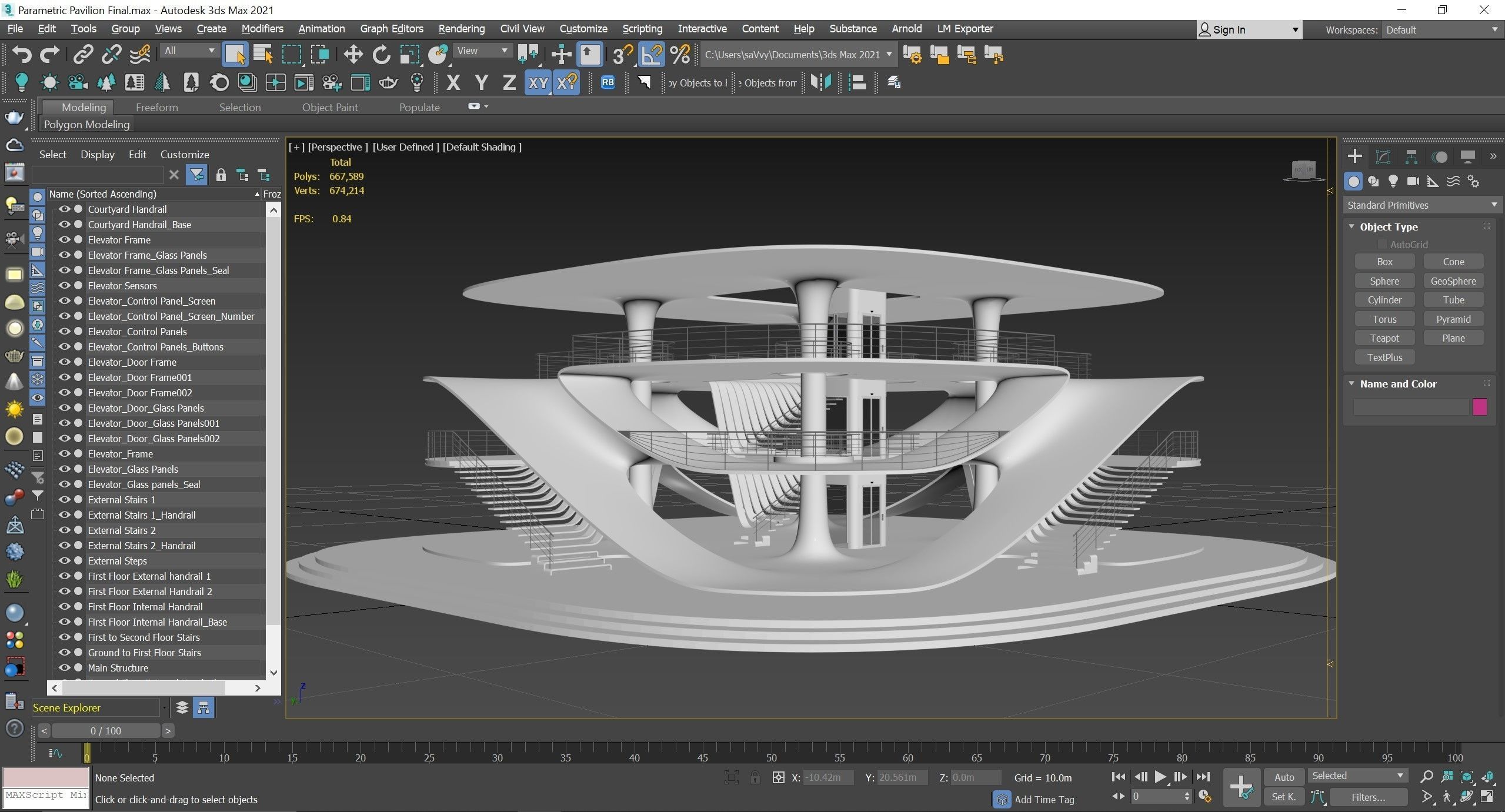Open the Motion command panel tab
Image resolution: width=1505 pixels, height=812 pixels.
[x=1440, y=156]
